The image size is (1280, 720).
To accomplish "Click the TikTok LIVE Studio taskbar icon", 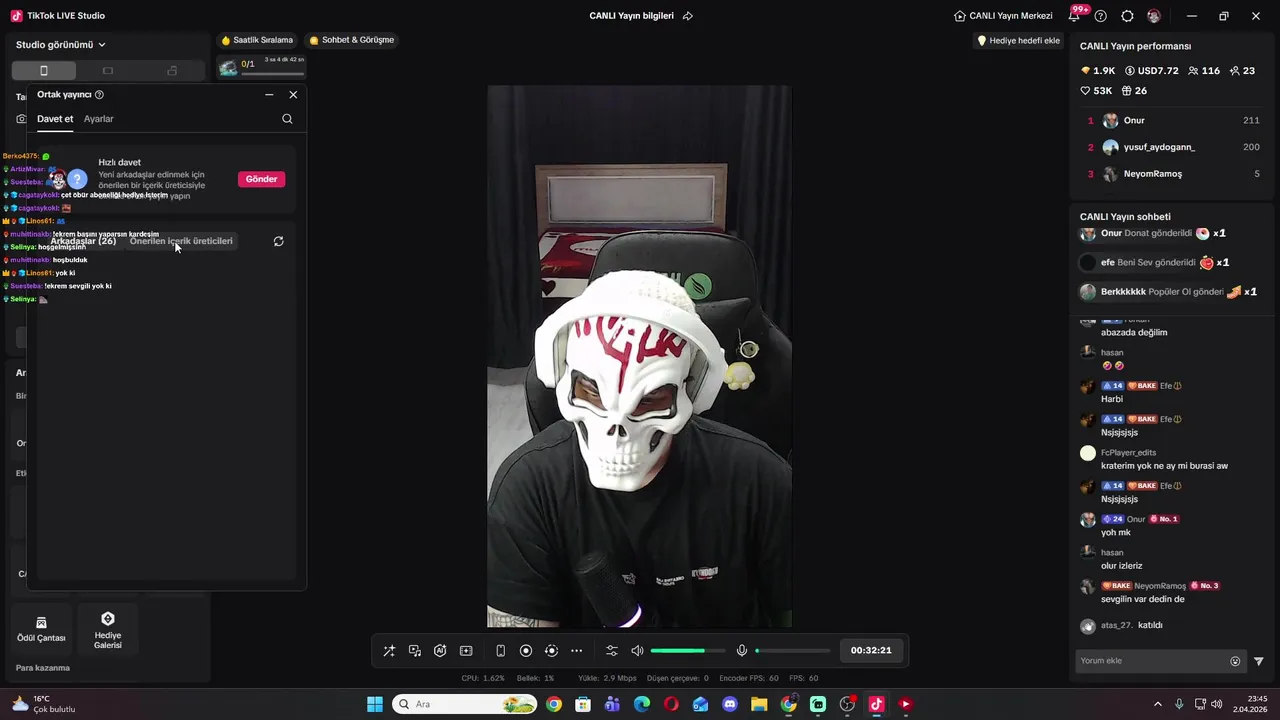I will 876,704.
